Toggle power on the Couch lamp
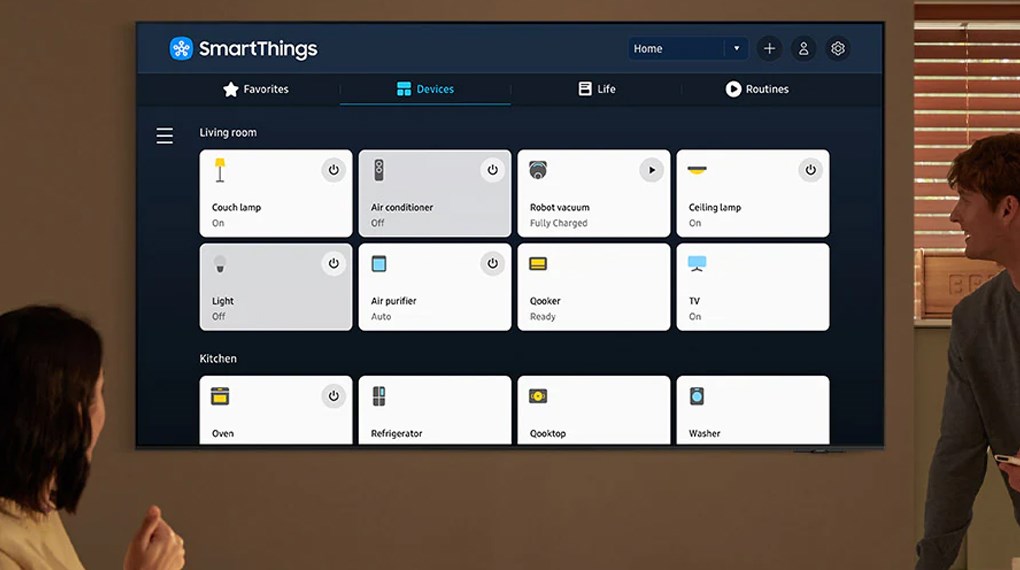 (334, 170)
